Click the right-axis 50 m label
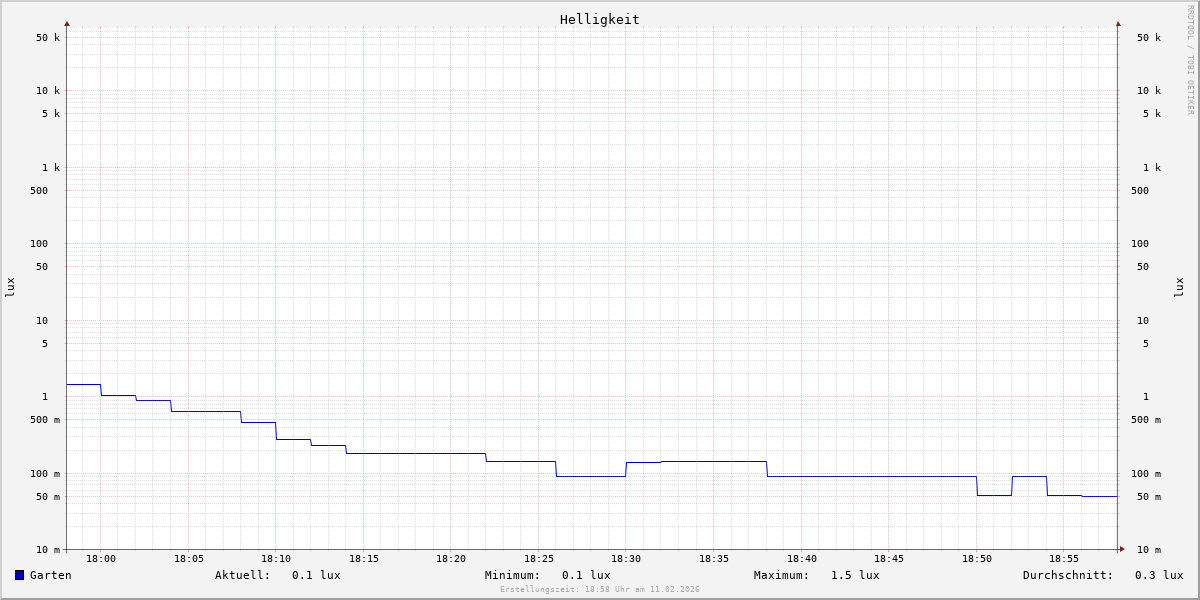 [x=1149, y=497]
